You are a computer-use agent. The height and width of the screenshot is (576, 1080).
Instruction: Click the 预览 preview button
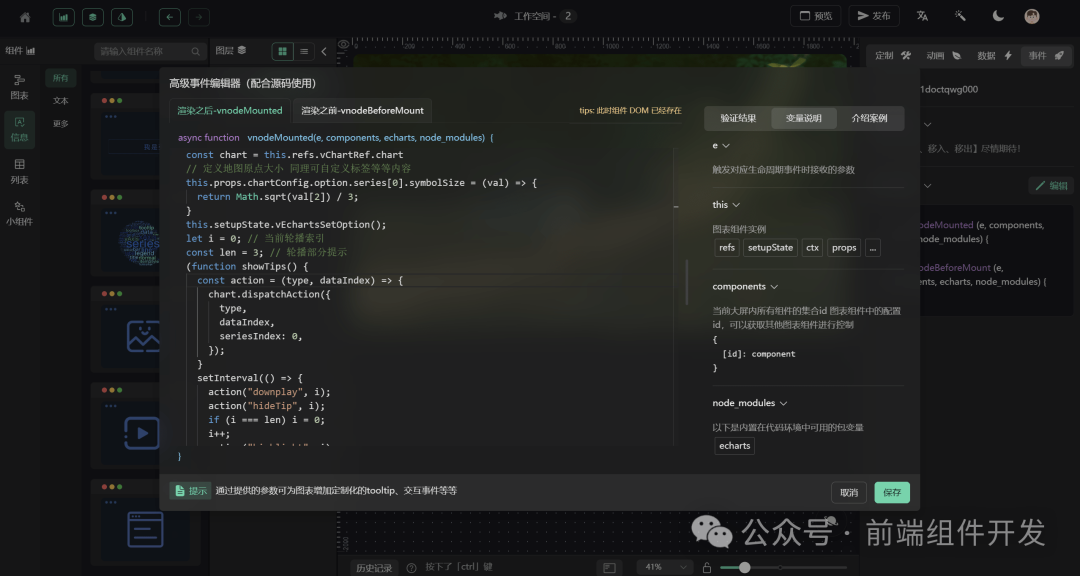tap(816, 17)
